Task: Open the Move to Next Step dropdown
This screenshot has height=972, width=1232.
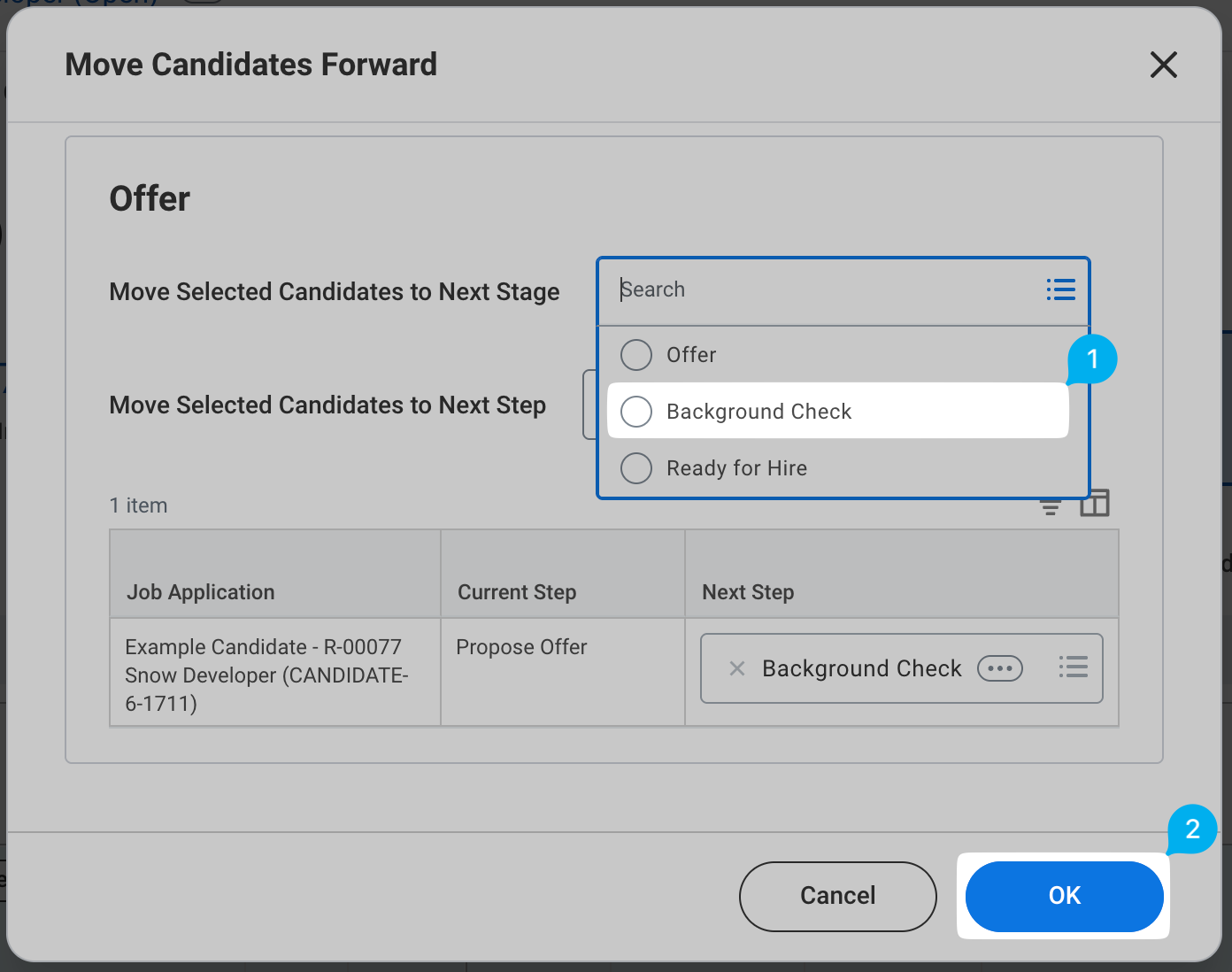Action: coord(589,405)
